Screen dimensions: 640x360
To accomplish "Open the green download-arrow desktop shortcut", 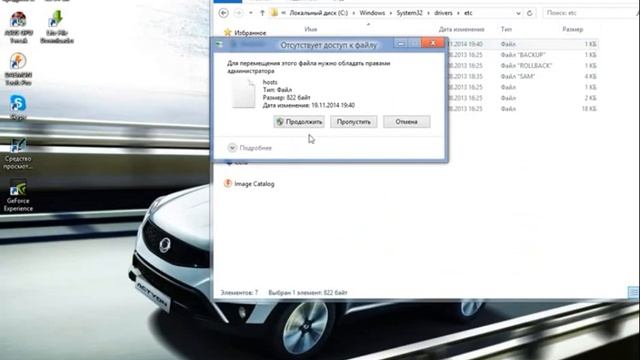I will click(x=57, y=27).
